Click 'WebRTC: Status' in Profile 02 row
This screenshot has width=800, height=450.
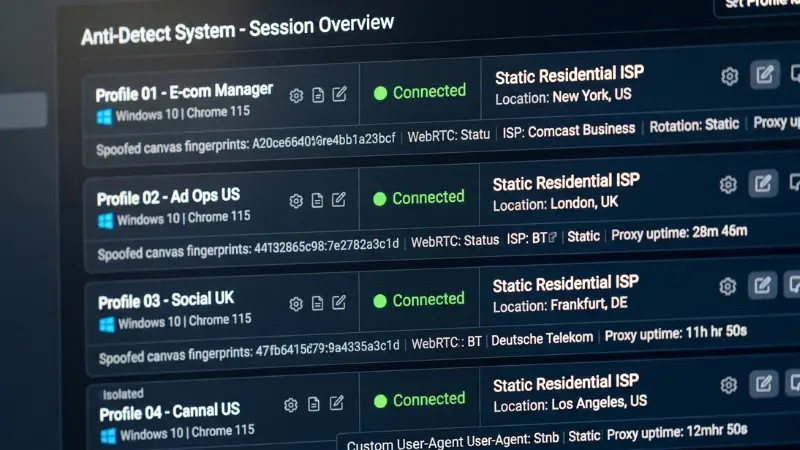(455, 241)
